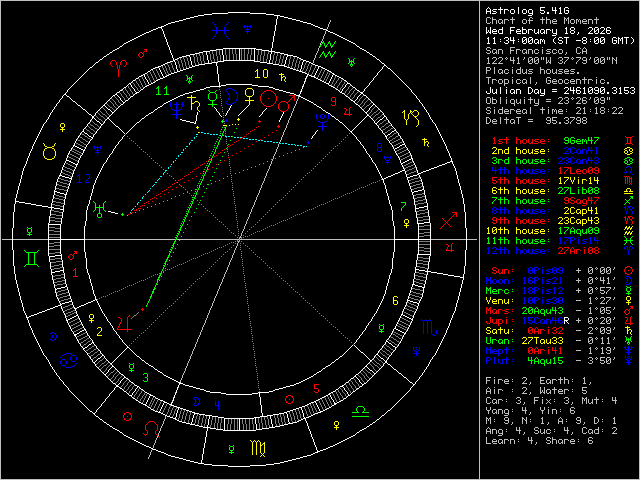Click the large red Sun symbol in the chart
The height and width of the screenshot is (480, 640).
coord(269,99)
